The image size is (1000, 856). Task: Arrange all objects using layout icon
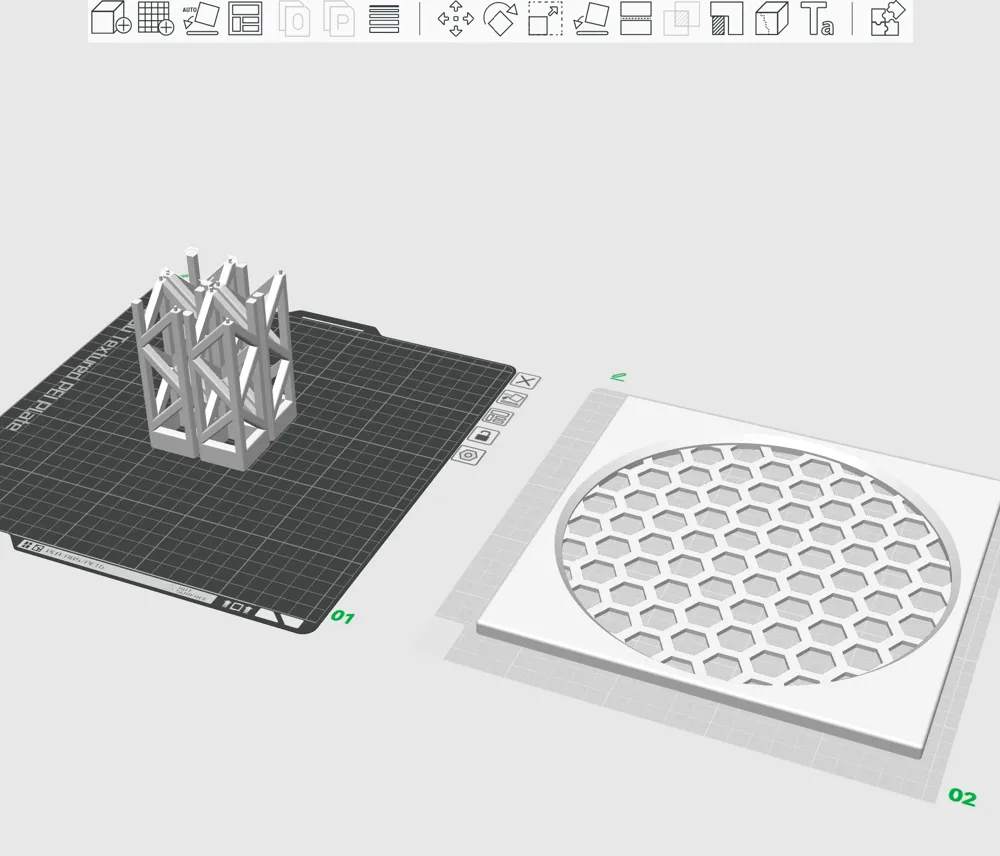point(245,19)
